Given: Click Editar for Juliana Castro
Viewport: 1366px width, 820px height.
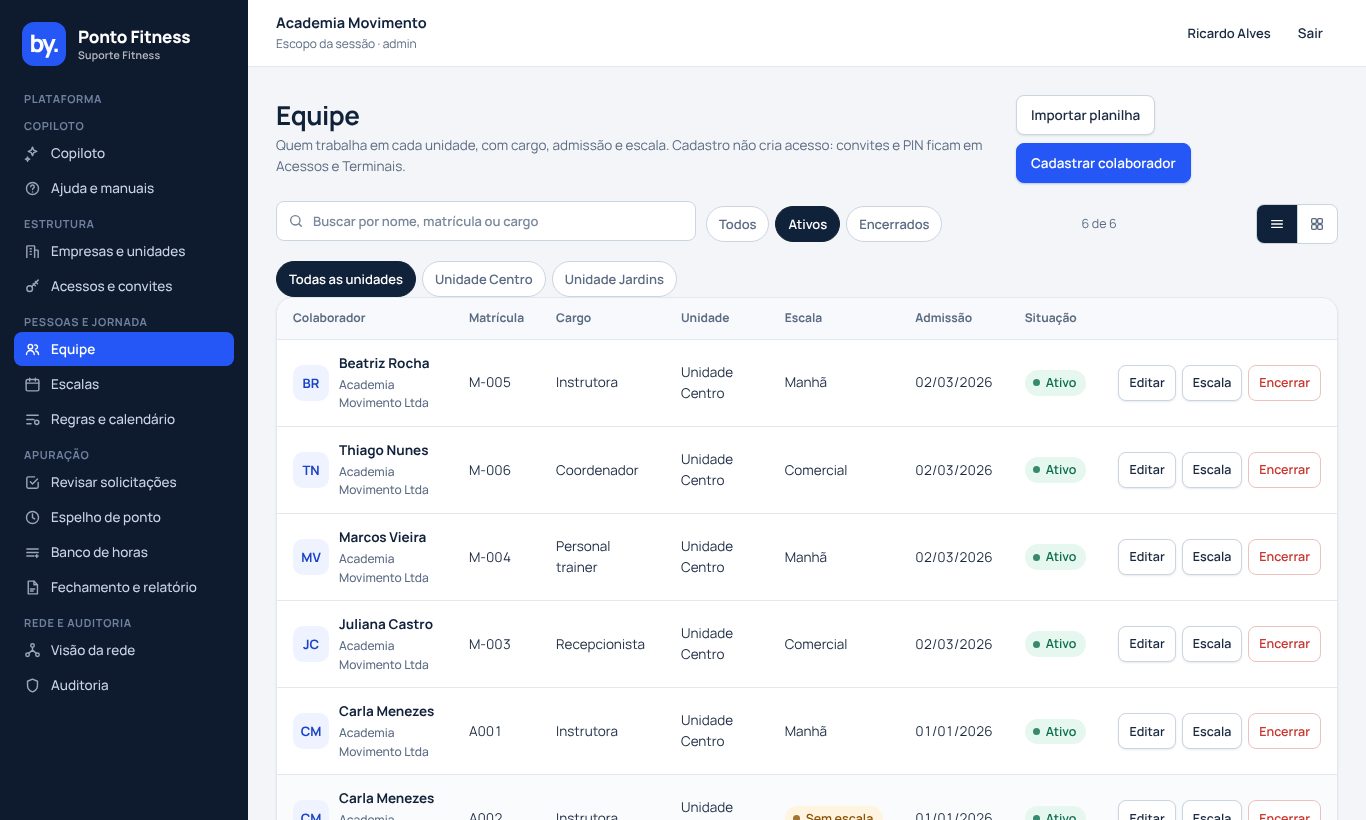Looking at the screenshot, I should click(x=1147, y=644).
